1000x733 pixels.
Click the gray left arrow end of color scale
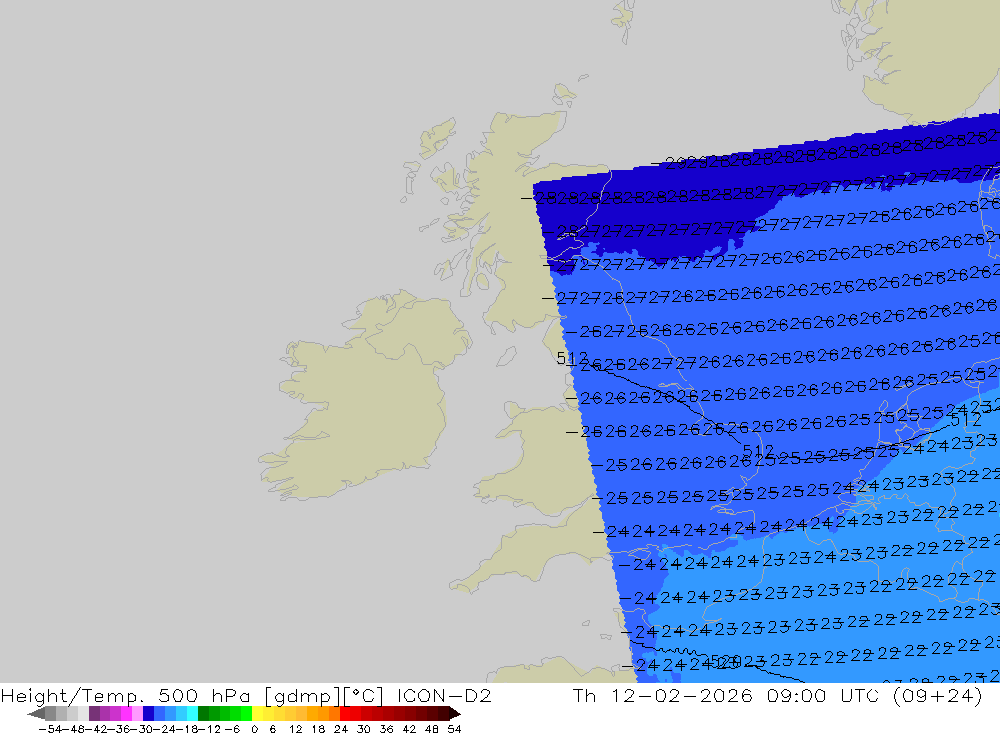(36, 714)
